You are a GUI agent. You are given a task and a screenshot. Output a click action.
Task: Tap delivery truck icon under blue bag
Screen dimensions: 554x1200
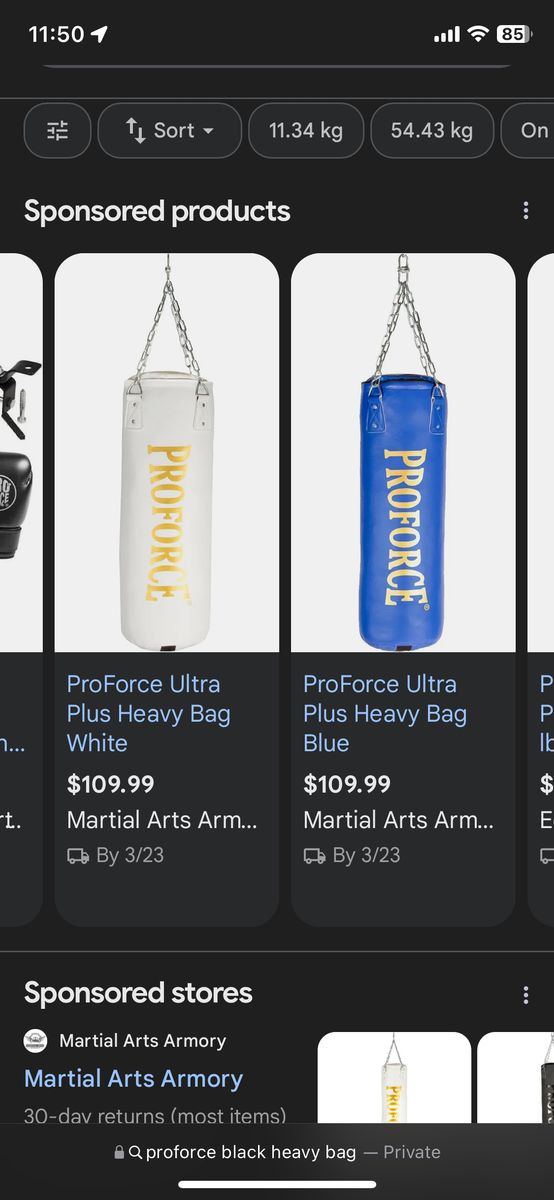[314, 856]
